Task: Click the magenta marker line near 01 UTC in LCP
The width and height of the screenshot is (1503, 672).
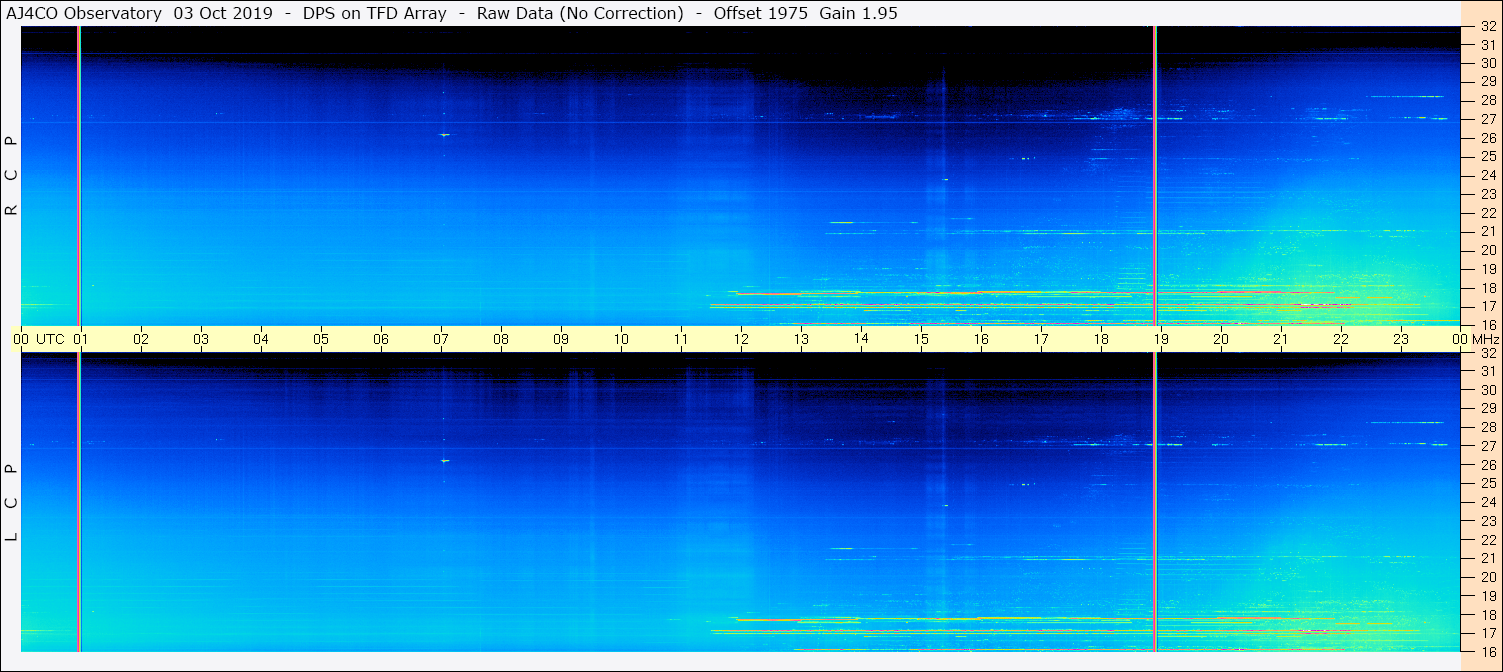Action: click(79, 502)
